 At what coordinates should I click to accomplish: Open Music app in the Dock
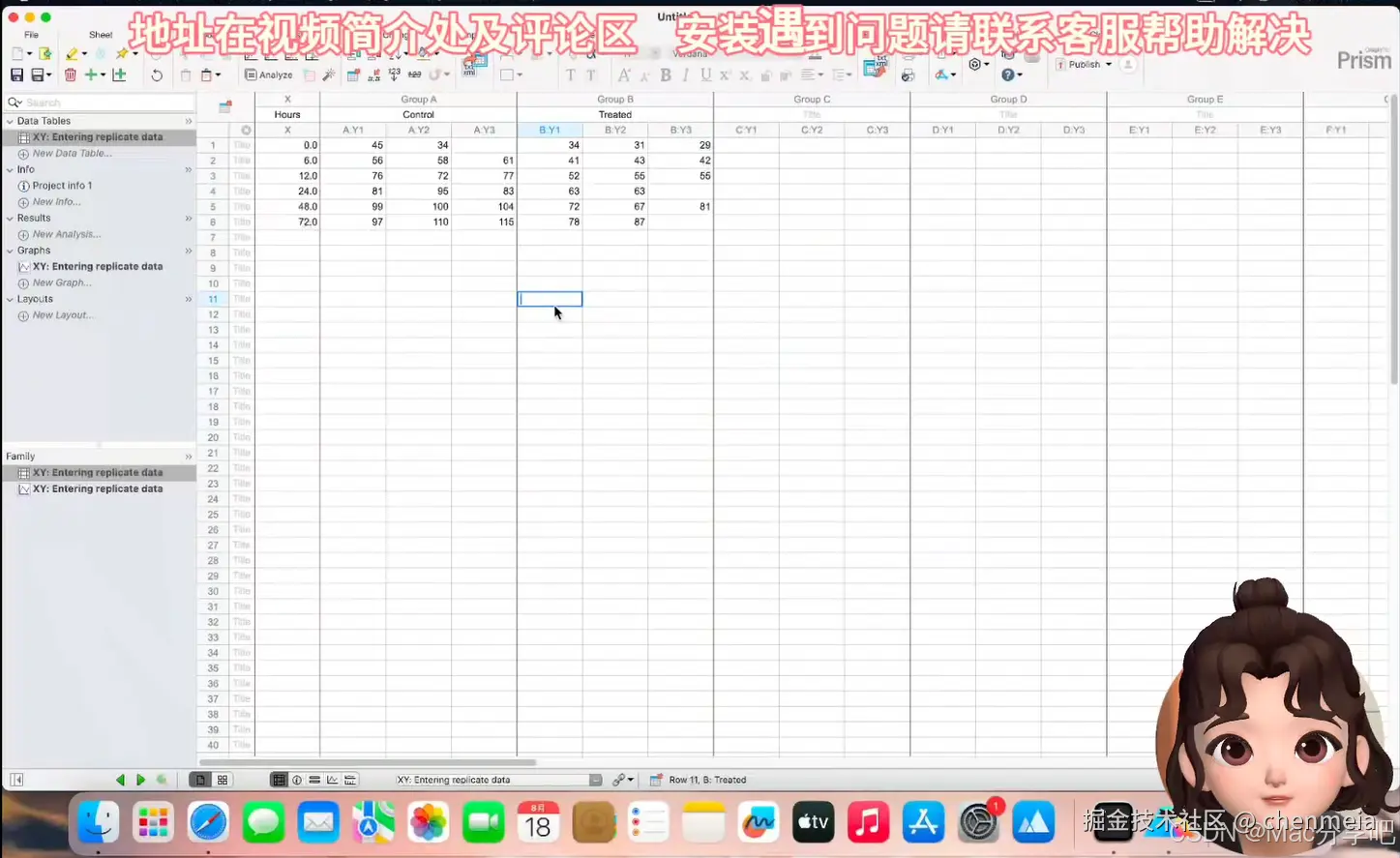tap(869, 822)
